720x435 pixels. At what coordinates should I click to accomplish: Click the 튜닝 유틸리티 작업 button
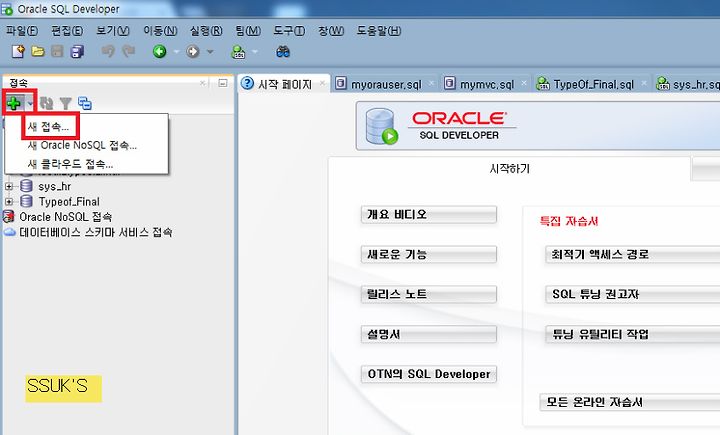[x=633, y=334]
